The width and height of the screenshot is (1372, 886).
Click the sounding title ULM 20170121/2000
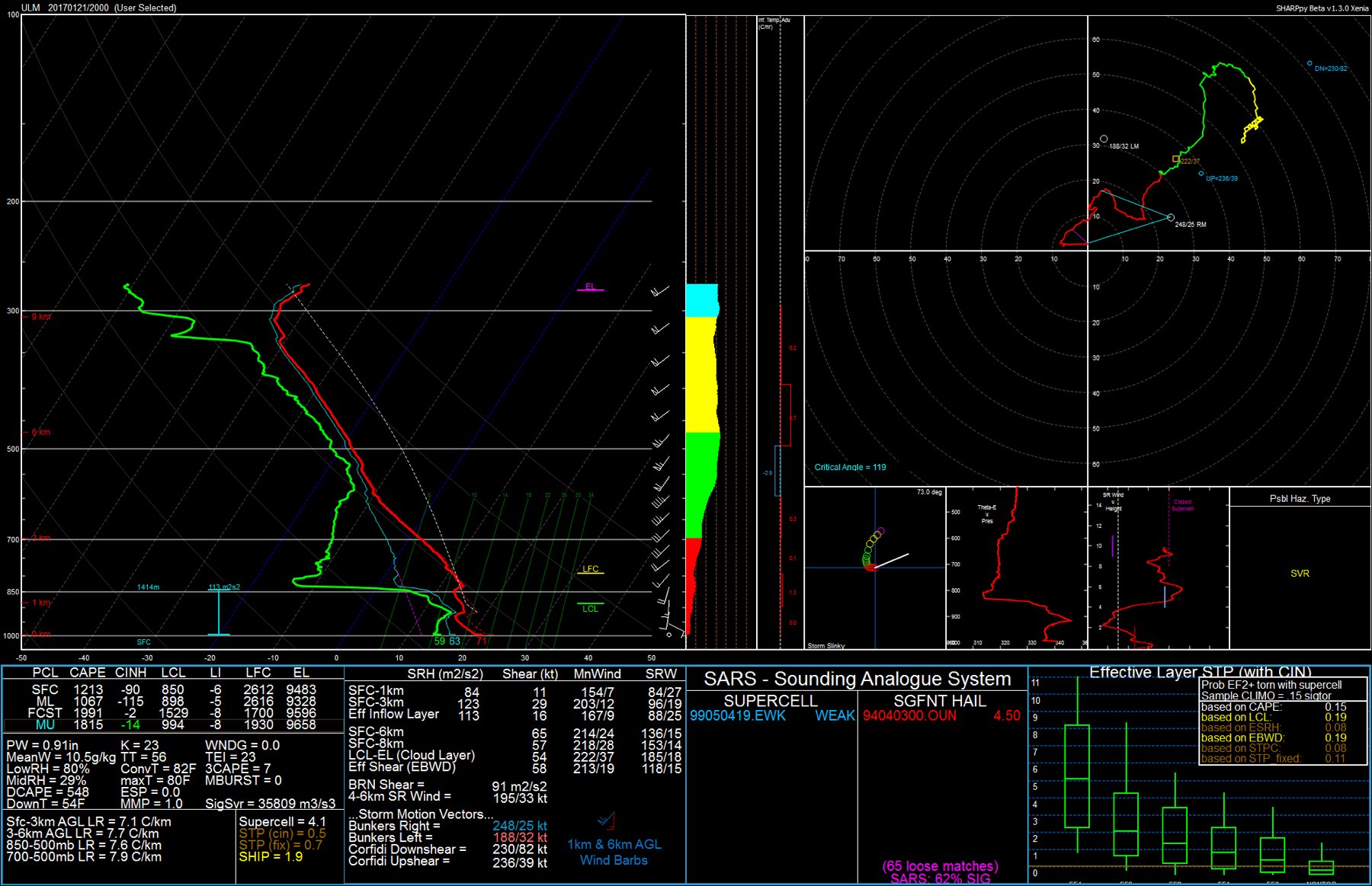(99, 8)
